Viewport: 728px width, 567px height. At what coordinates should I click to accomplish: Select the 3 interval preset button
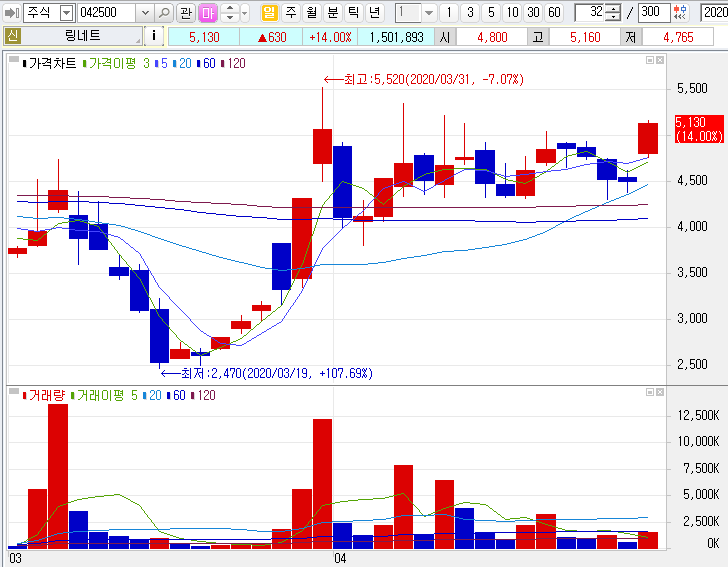point(470,13)
